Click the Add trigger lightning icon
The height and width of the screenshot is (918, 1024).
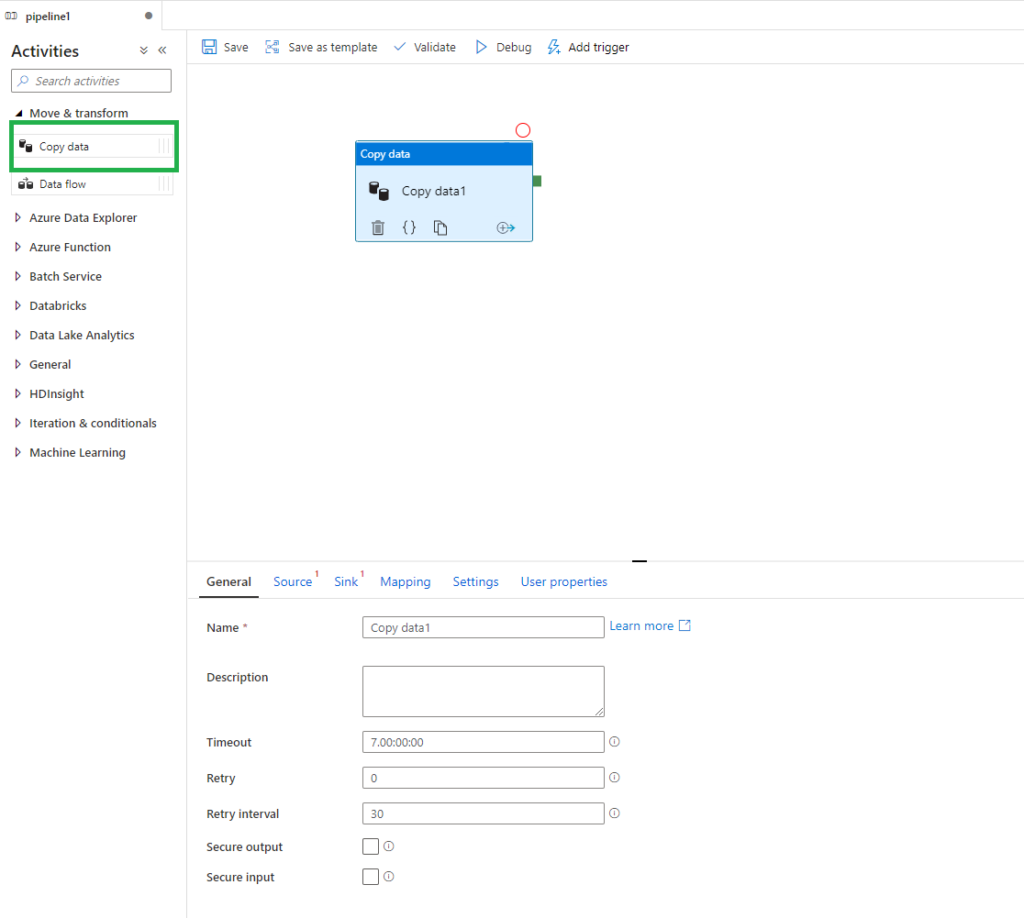554,47
